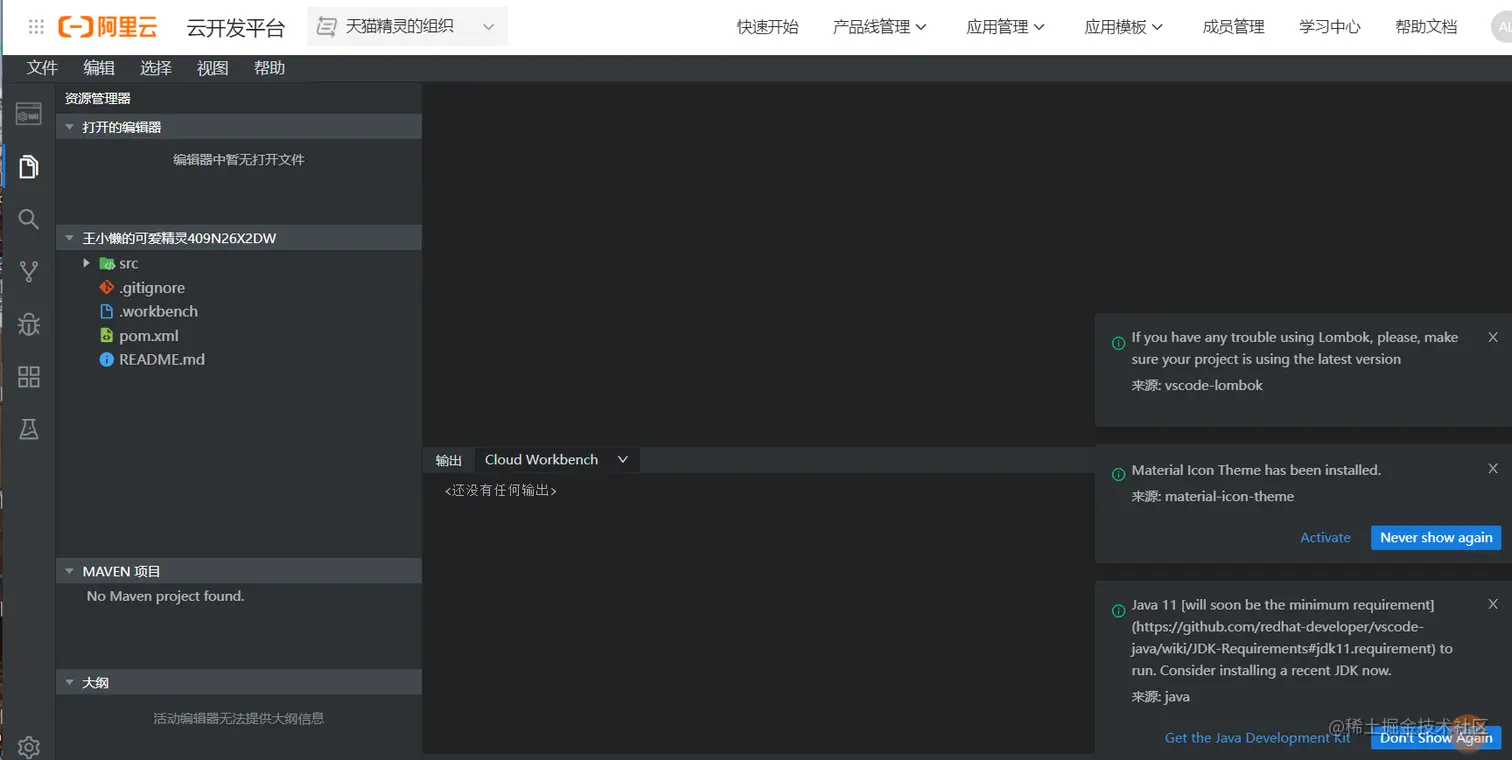
Task: Open 帮助文档
Action: pos(1426,27)
